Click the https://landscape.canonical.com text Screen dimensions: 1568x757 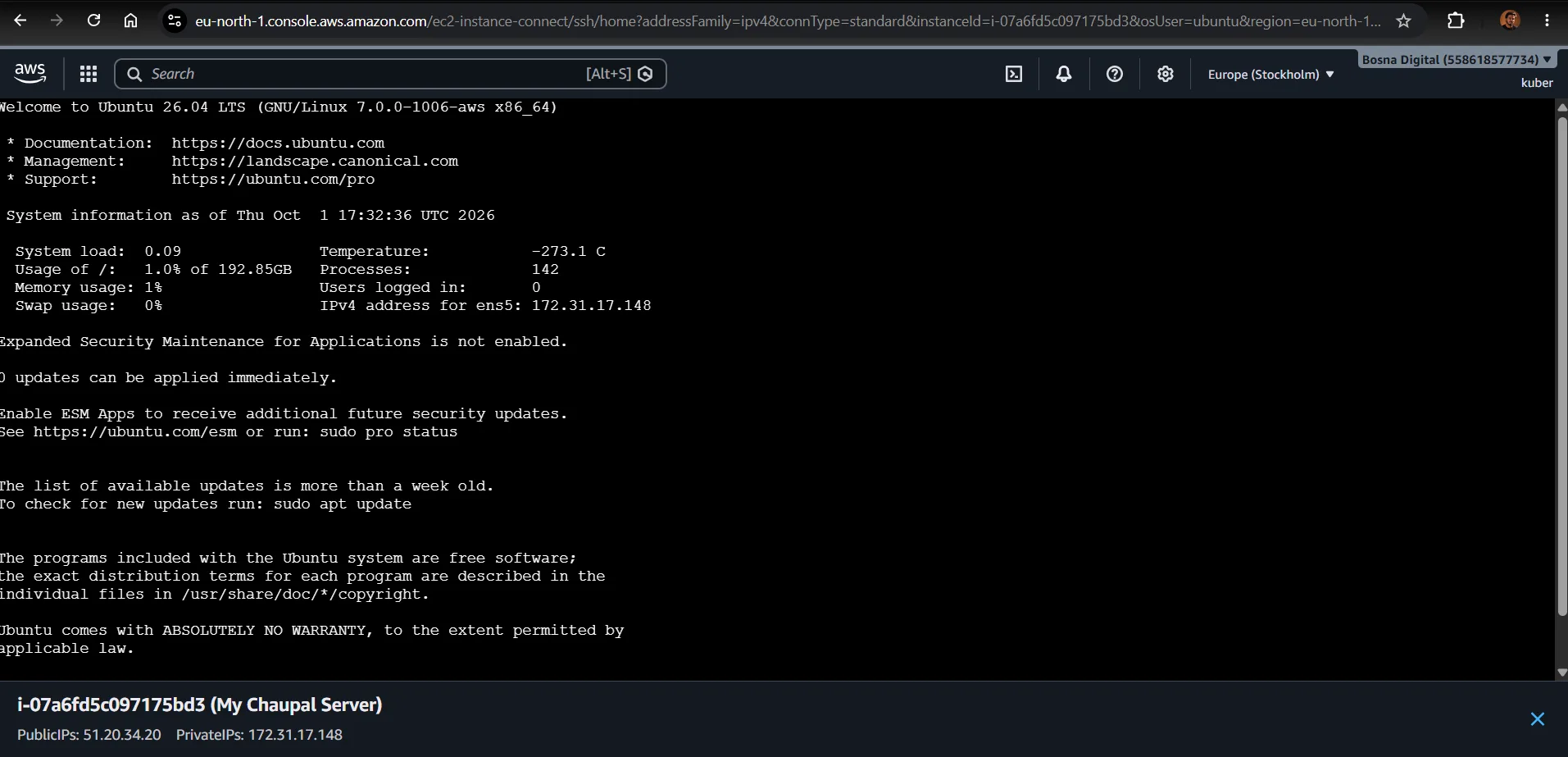pyautogui.click(x=315, y=162)
